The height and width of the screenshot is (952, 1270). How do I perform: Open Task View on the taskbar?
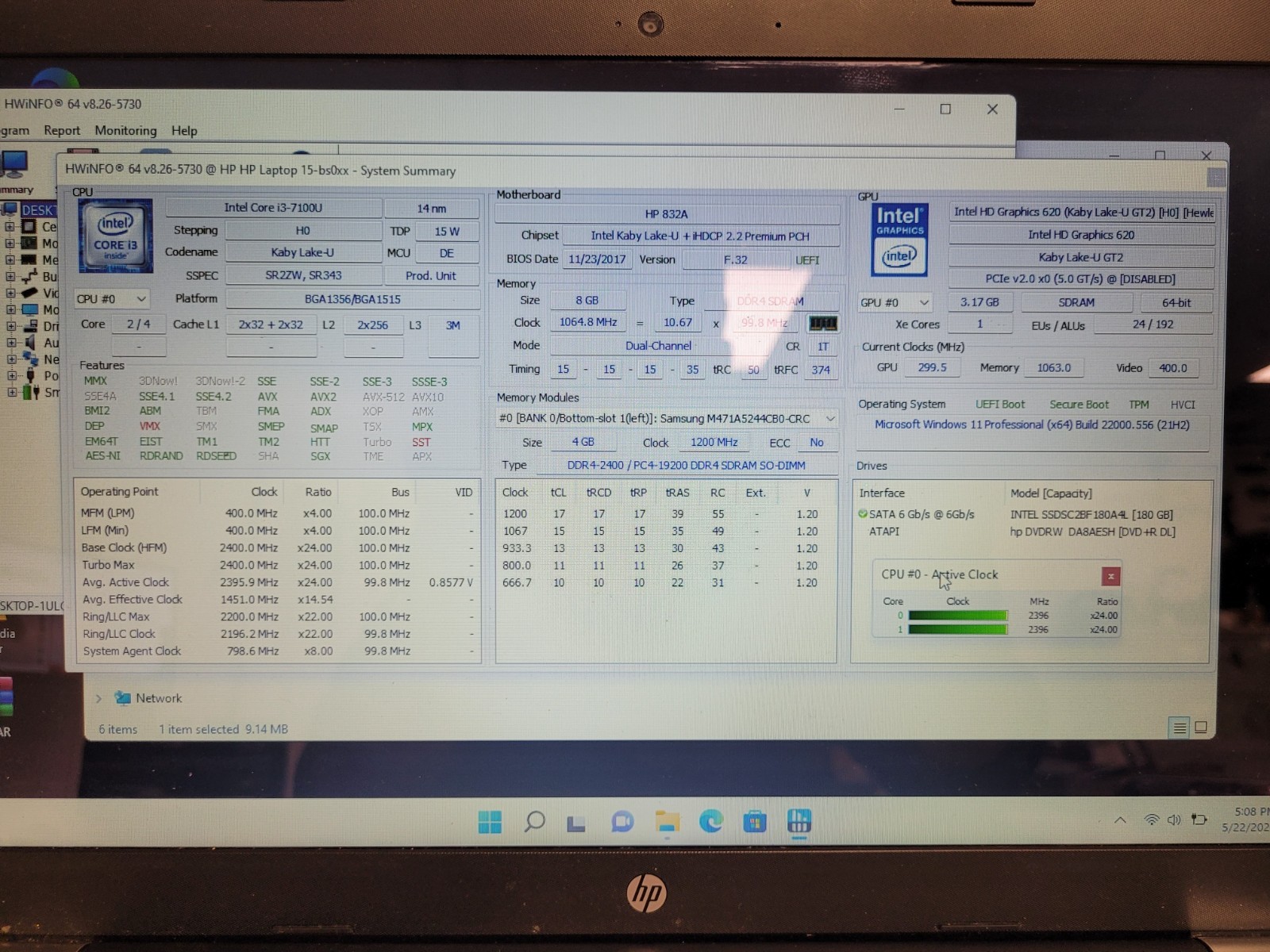[576, 823]
